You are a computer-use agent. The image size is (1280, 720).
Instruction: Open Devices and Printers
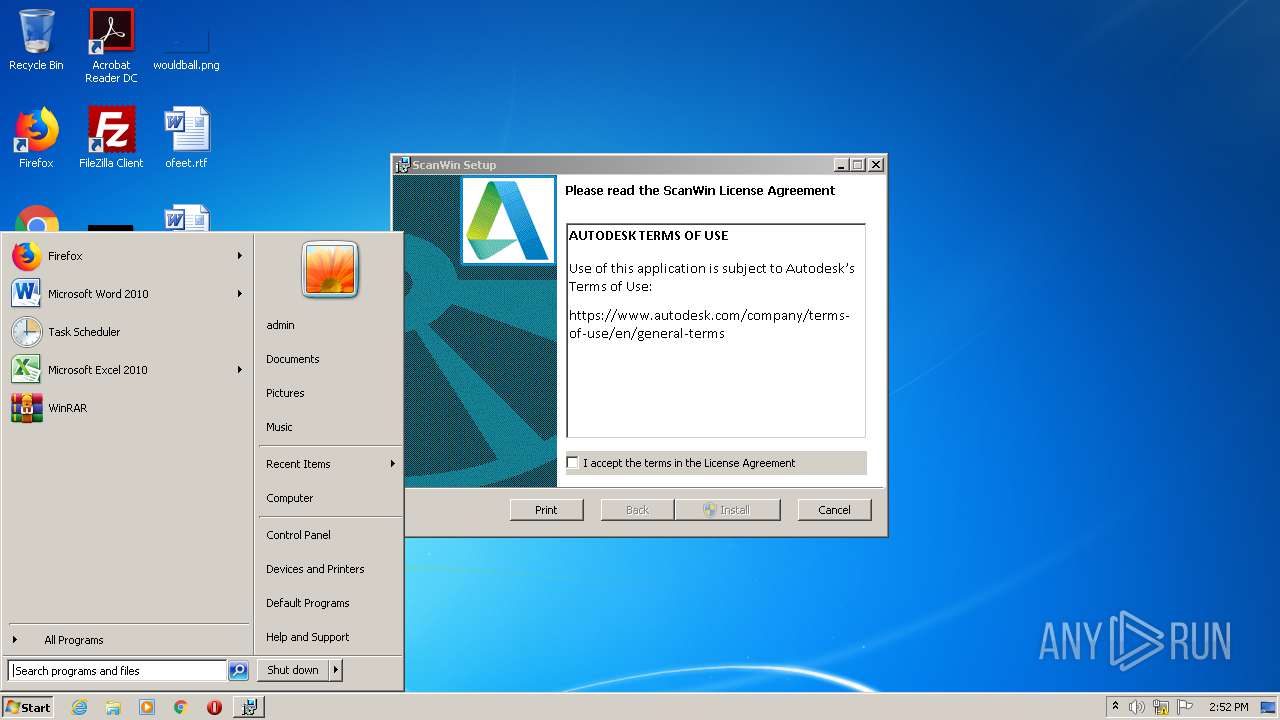pyautogui.click(x=315, y=569)
